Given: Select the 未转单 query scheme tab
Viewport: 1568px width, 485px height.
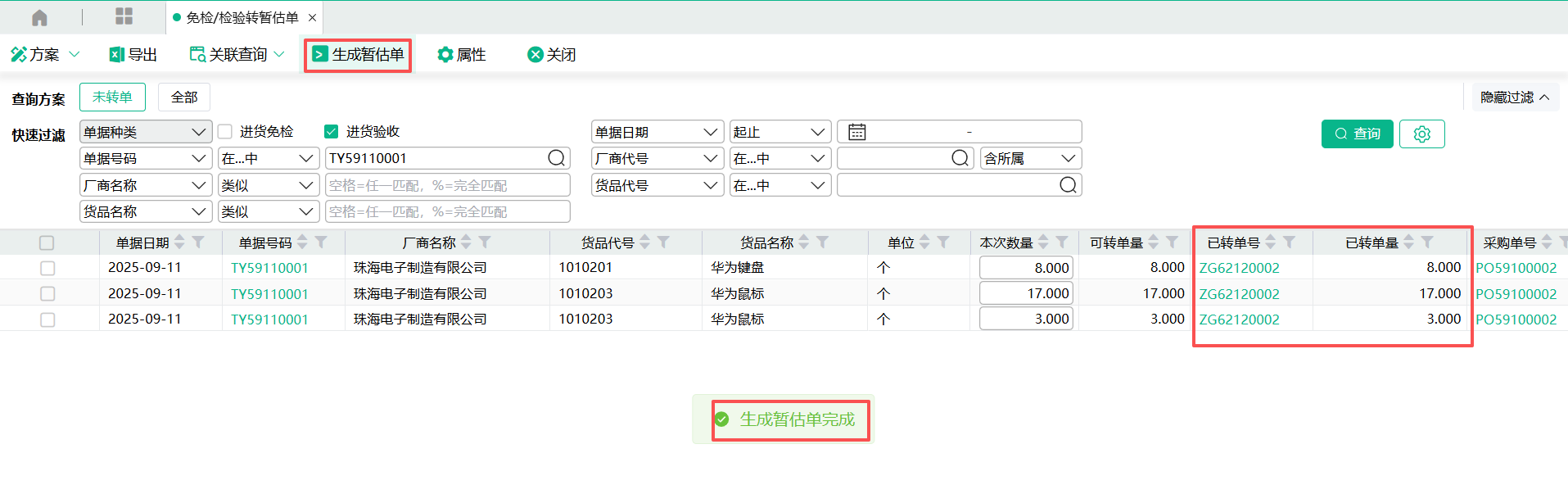Looking at the screenshot, I should click(x=112, y=97).
